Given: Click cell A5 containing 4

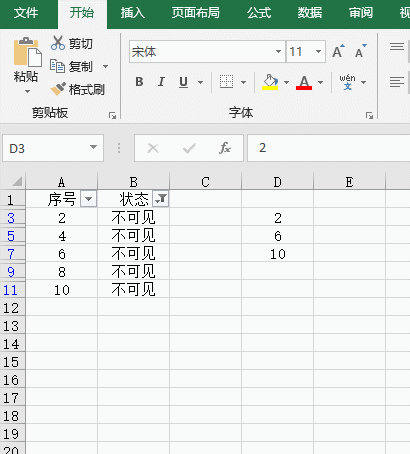Looking at the screenshot, I should [62, 236].
